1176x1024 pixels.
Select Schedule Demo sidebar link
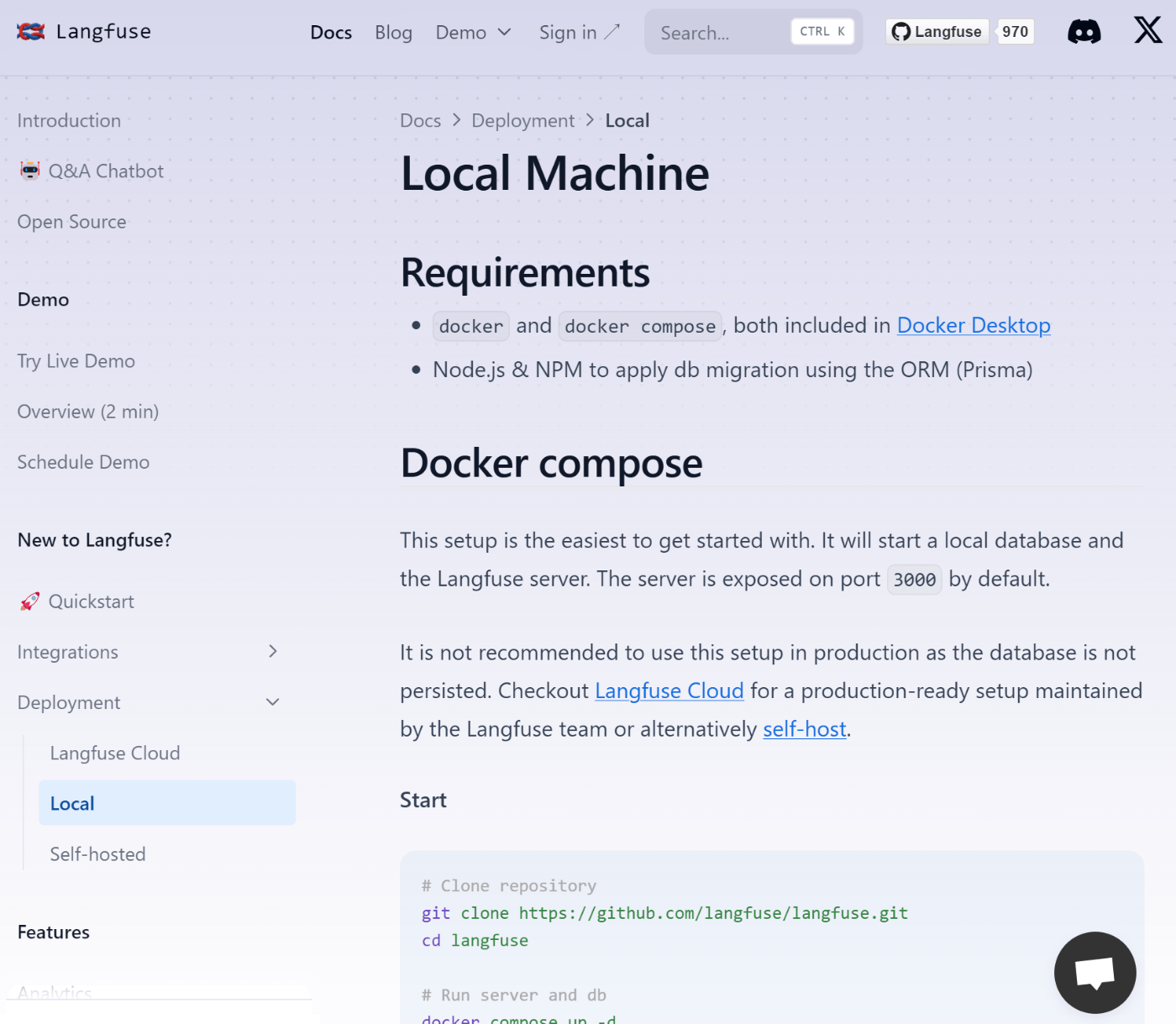pyautogui.click(x=83, y=462)
